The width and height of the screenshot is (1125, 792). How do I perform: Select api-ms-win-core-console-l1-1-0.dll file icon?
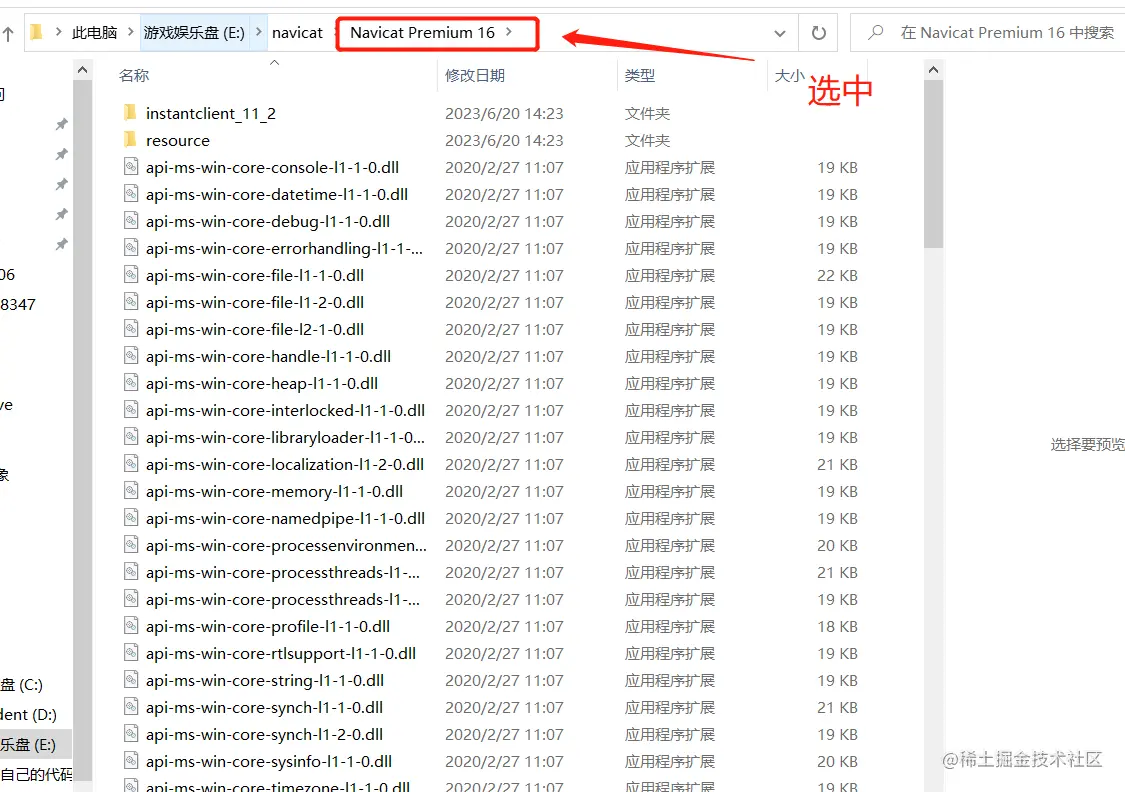131,167
